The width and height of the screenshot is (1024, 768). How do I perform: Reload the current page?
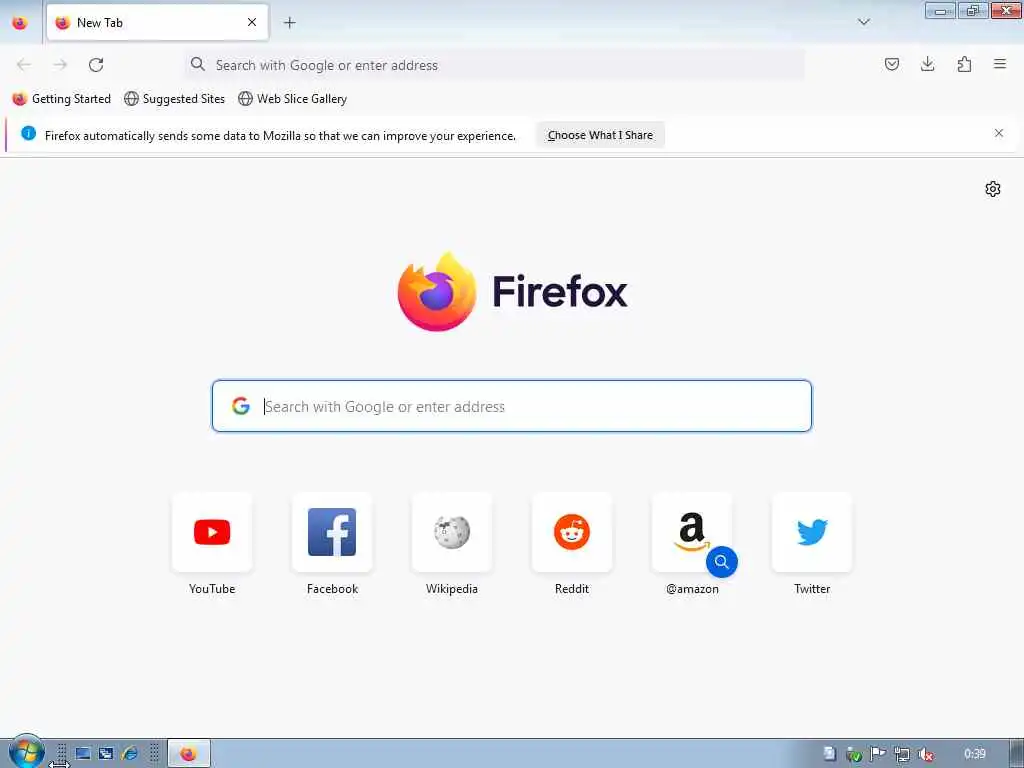(96, 65)
